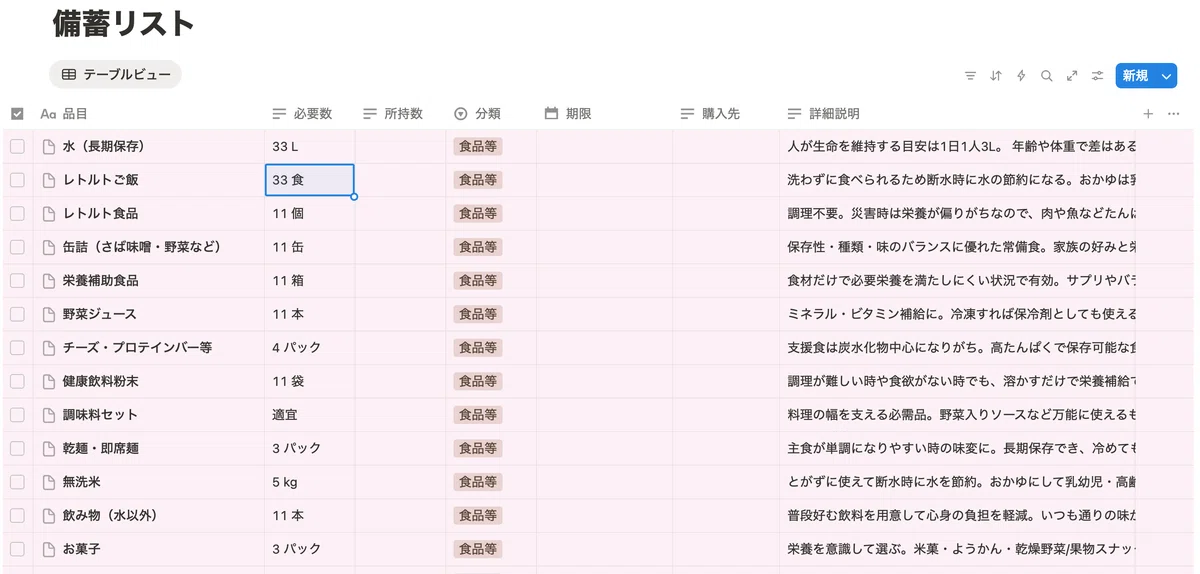This screenshot has width=1200, height=574.
Task: Click the 適宜 cell
Action: pos(310,414)
